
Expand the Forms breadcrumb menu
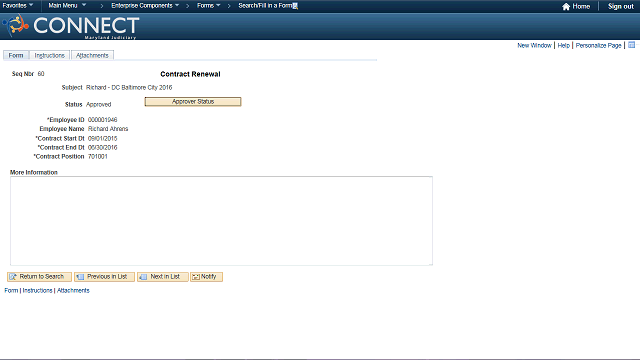pyautogui.click(x=209, y=6)
